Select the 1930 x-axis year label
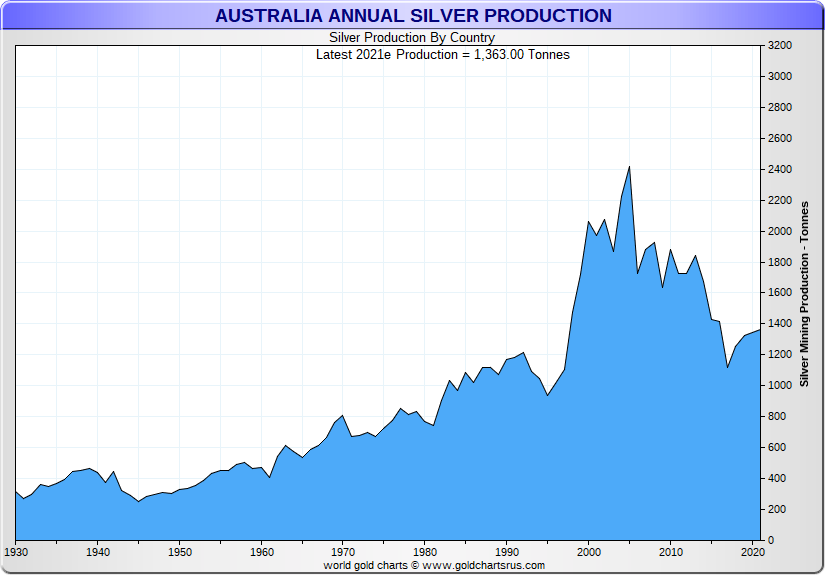The height and width of the screenshot is (575, 825). [x=16, y=552]
